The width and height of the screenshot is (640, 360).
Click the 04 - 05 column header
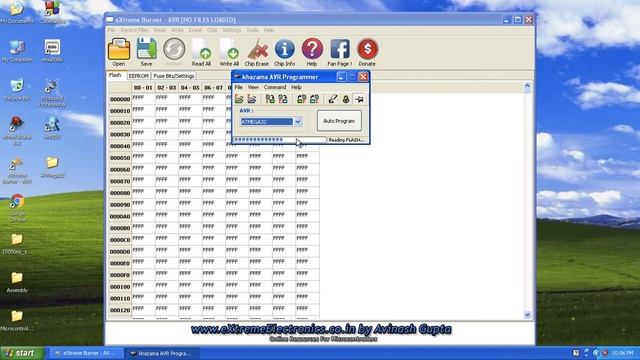coord(190,88)
